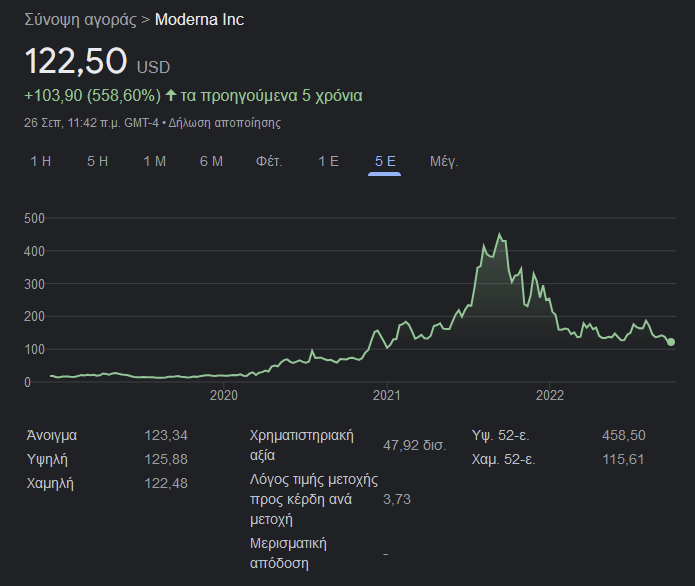Click the Χαμηλή label
Image resolution: width=695 pixels, height=586 pixels.
[50, 483]
